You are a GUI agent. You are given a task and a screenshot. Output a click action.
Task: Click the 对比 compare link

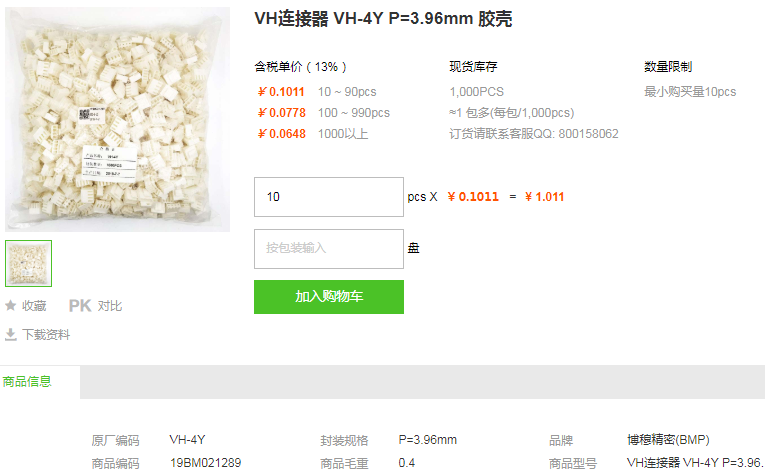(110, 306)
